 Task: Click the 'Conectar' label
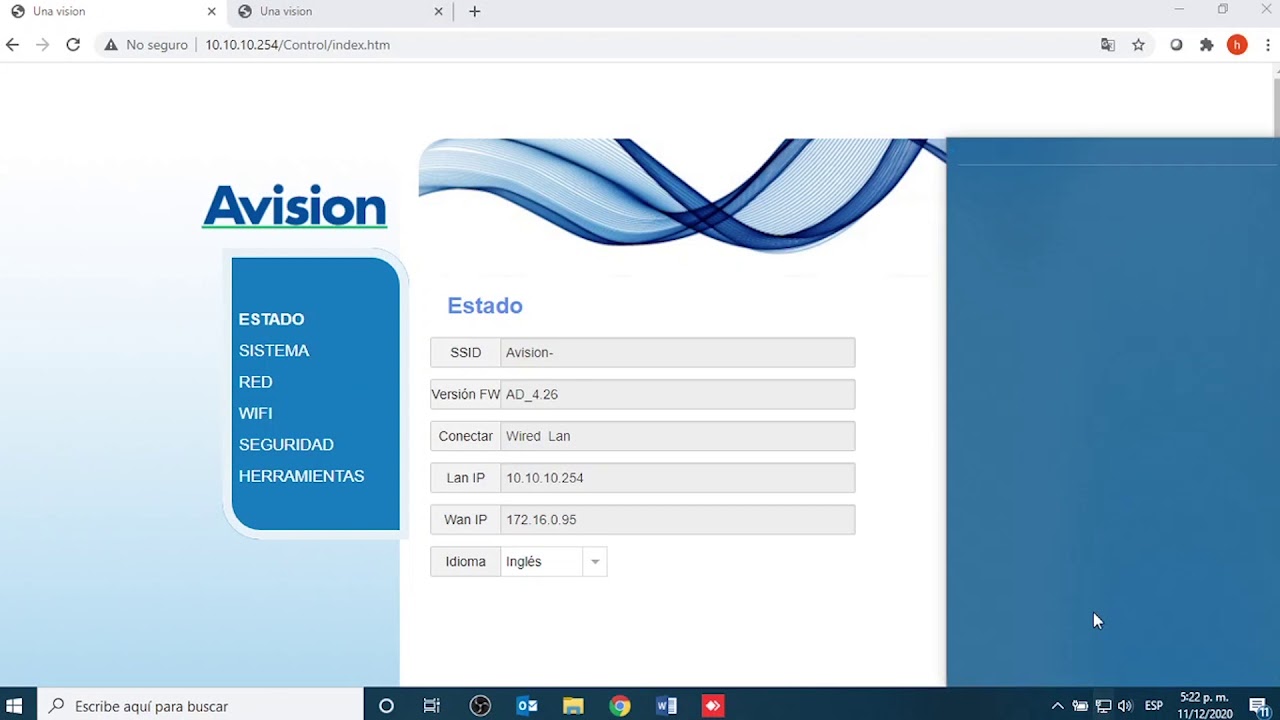click(x=465, y=437)
